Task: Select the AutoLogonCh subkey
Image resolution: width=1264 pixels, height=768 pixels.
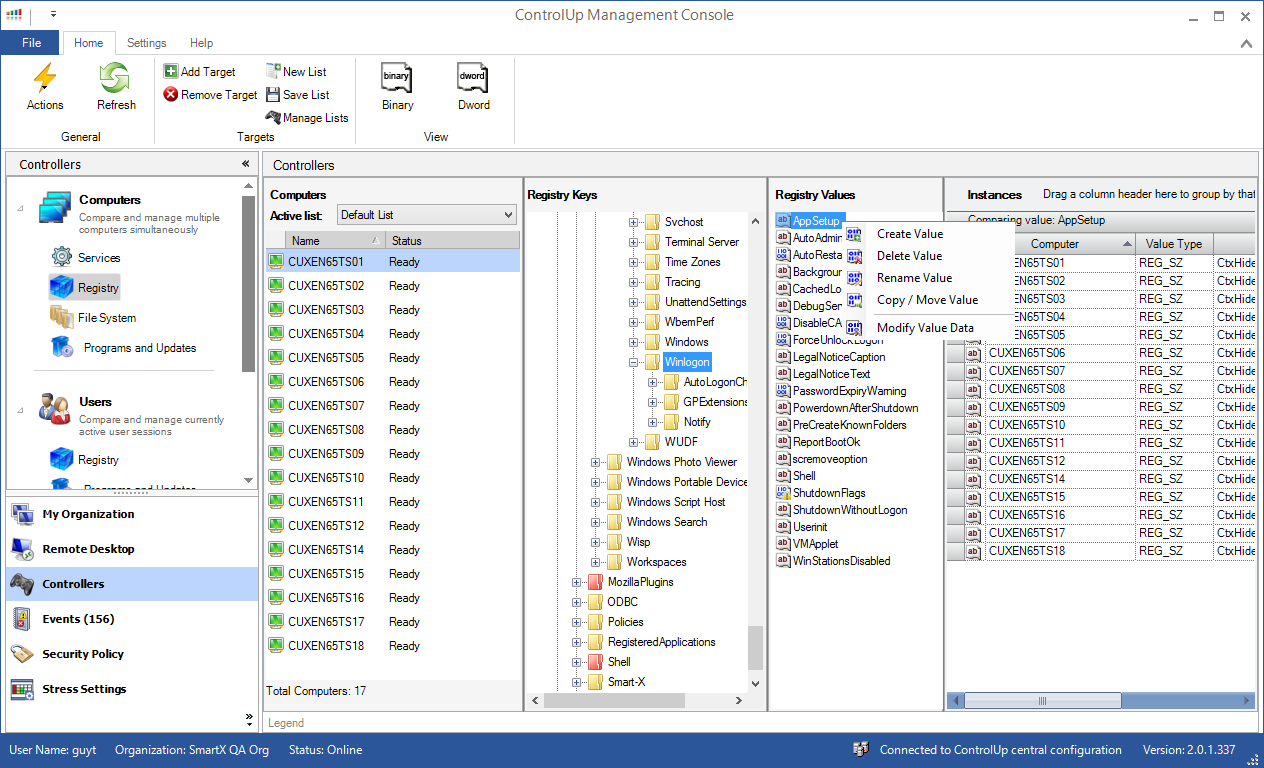Action: [x=715, y=382]
